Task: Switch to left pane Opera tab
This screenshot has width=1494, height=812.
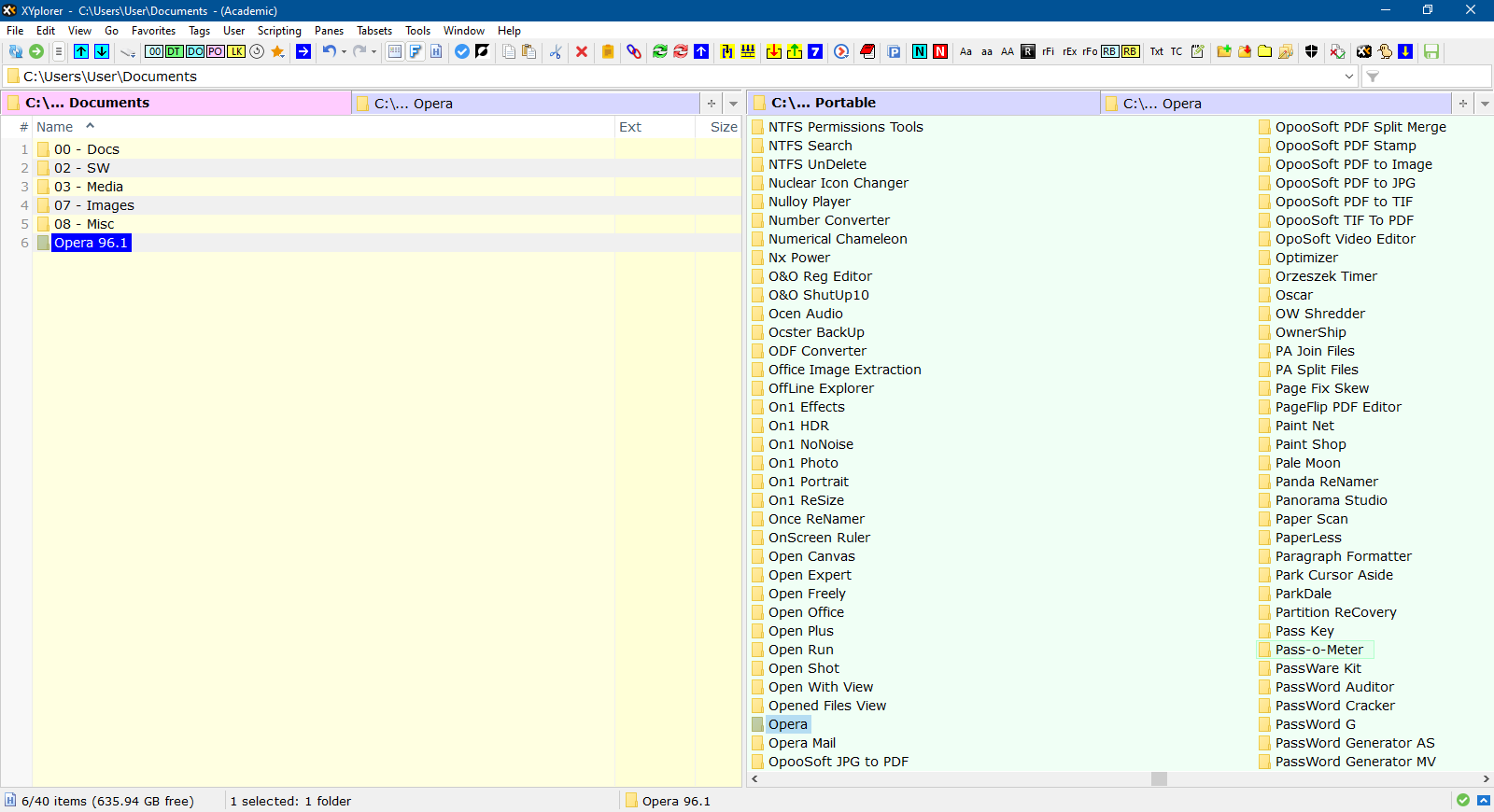Action: [x=526, y=104]
